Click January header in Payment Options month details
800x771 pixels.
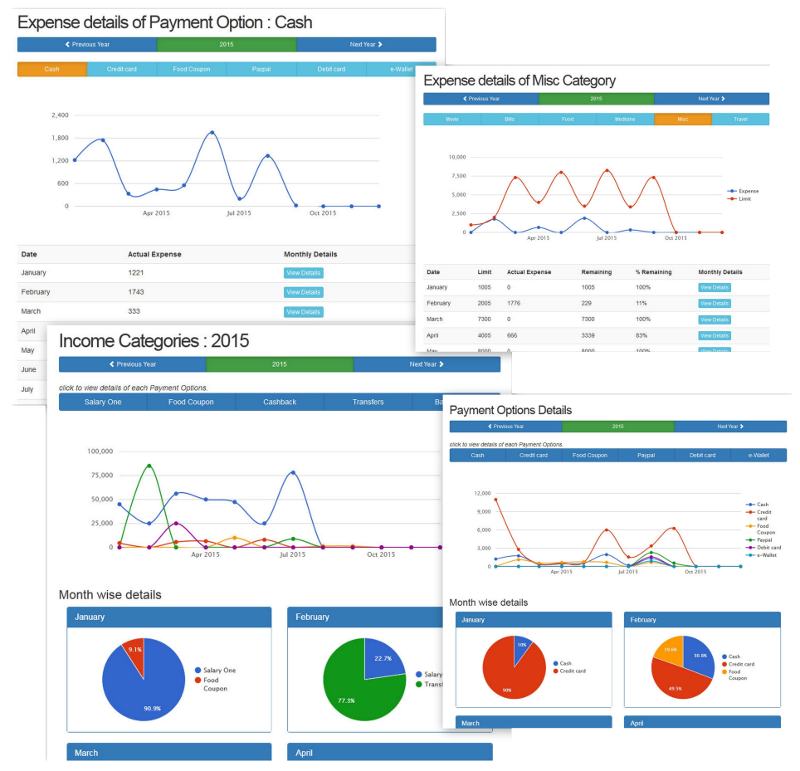[534, 619]
